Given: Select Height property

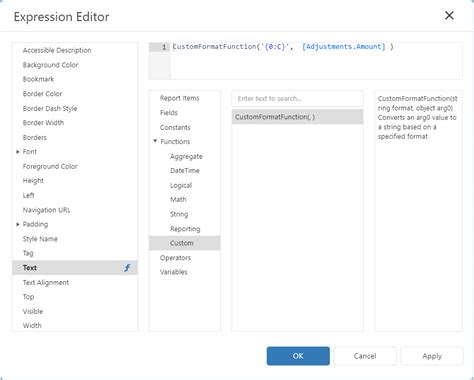Looking at the screenshot, I should [75, 181].
